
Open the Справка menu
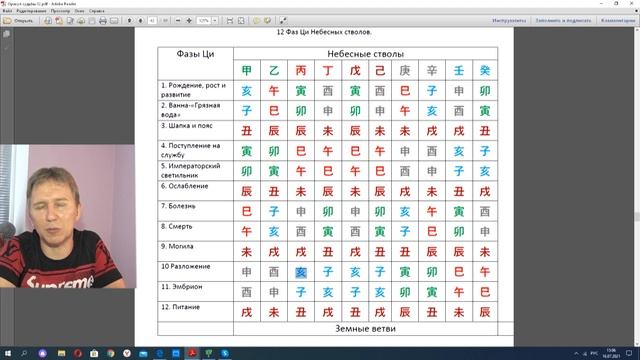pos(97,11)
